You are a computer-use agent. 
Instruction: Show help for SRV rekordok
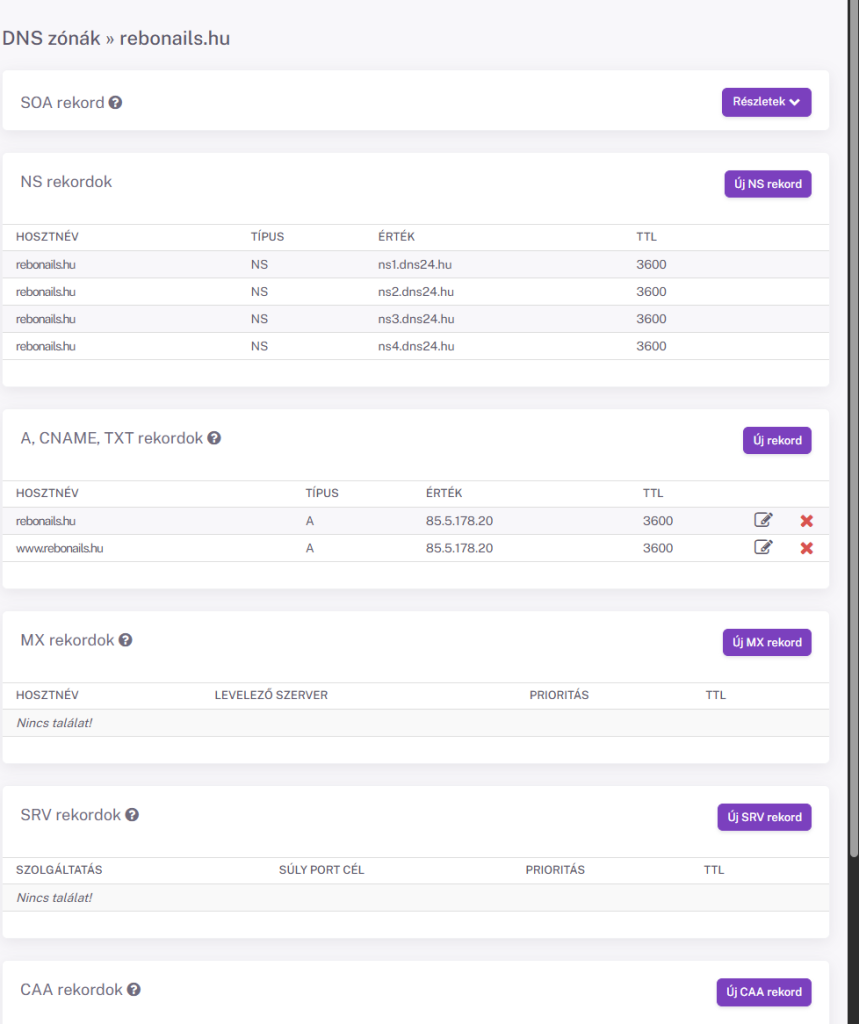coord(132,815)
